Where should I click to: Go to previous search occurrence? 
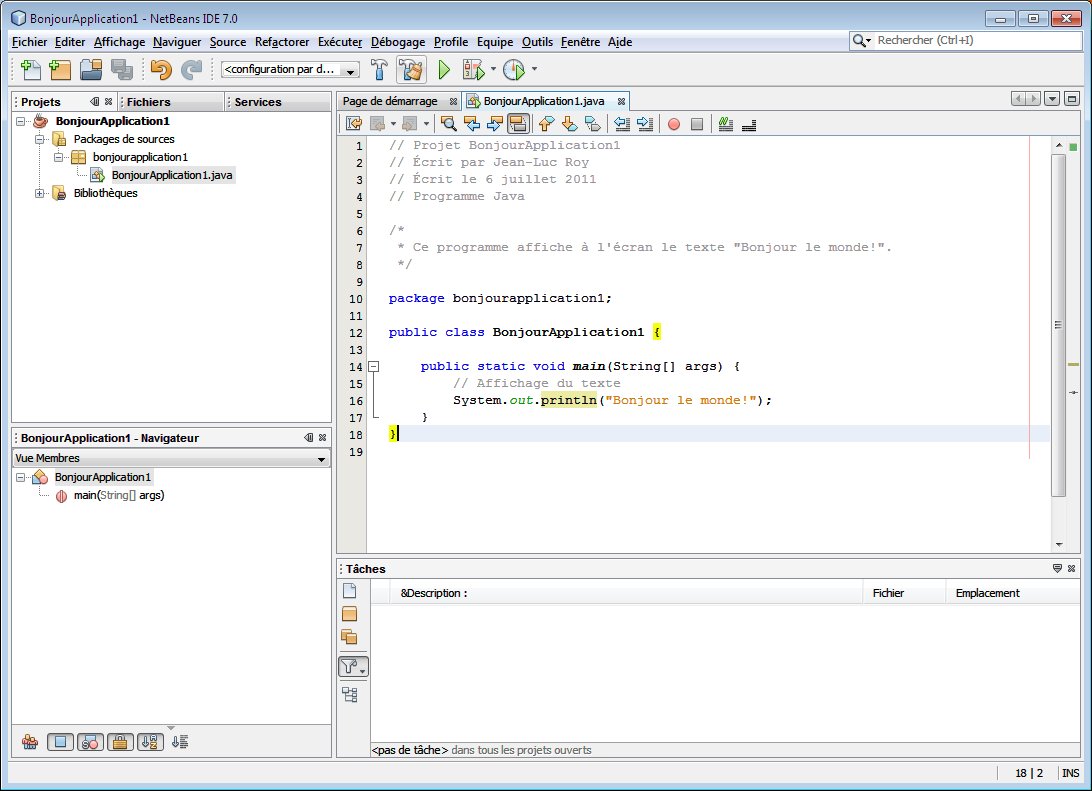[x=472, y=124]
